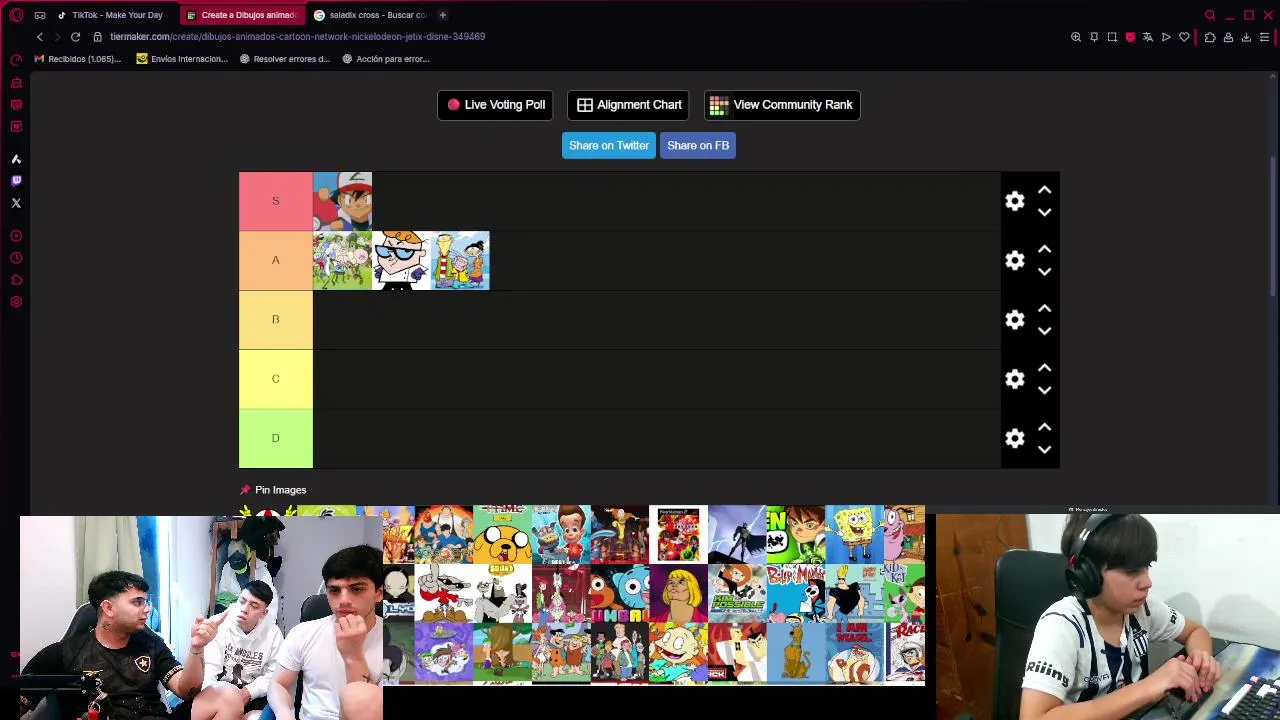Open settings gear for tier B
Screen dimensions: 1280x720
(1015, 319)
